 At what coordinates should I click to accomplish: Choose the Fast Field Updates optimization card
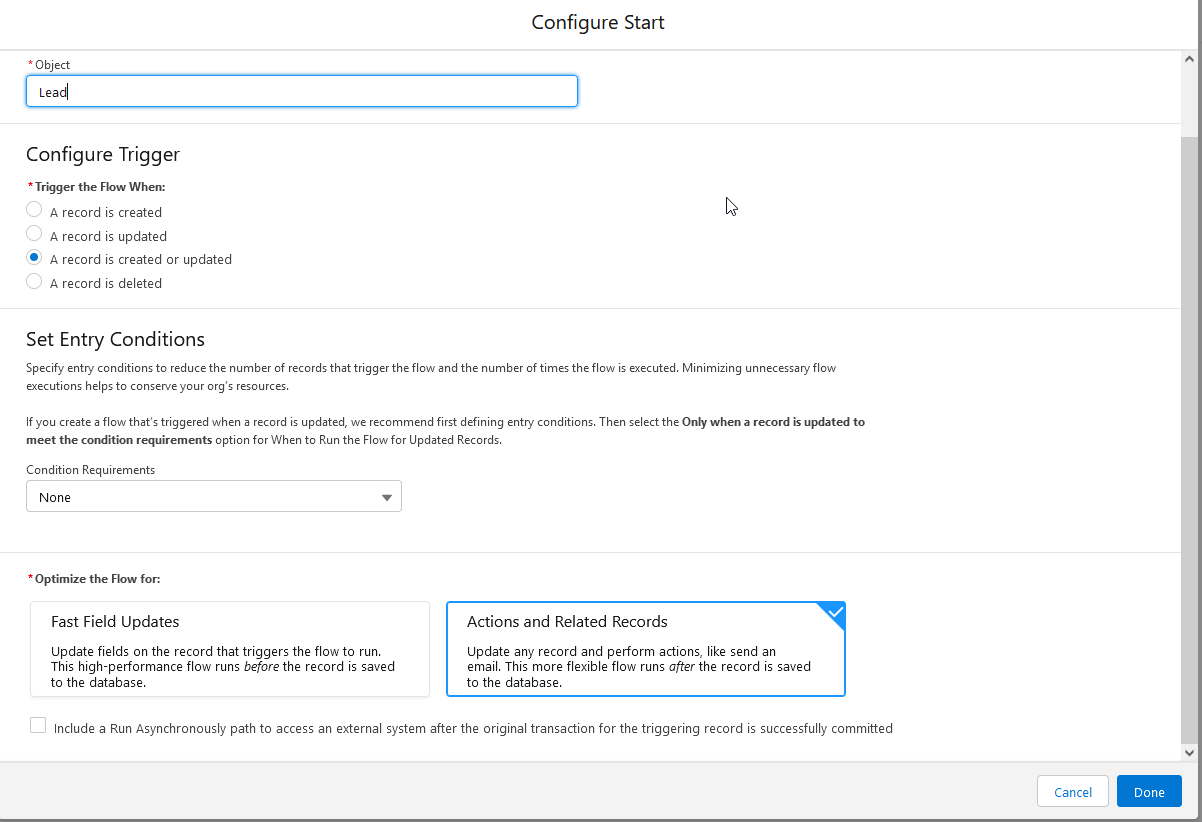tap(230, 649)
